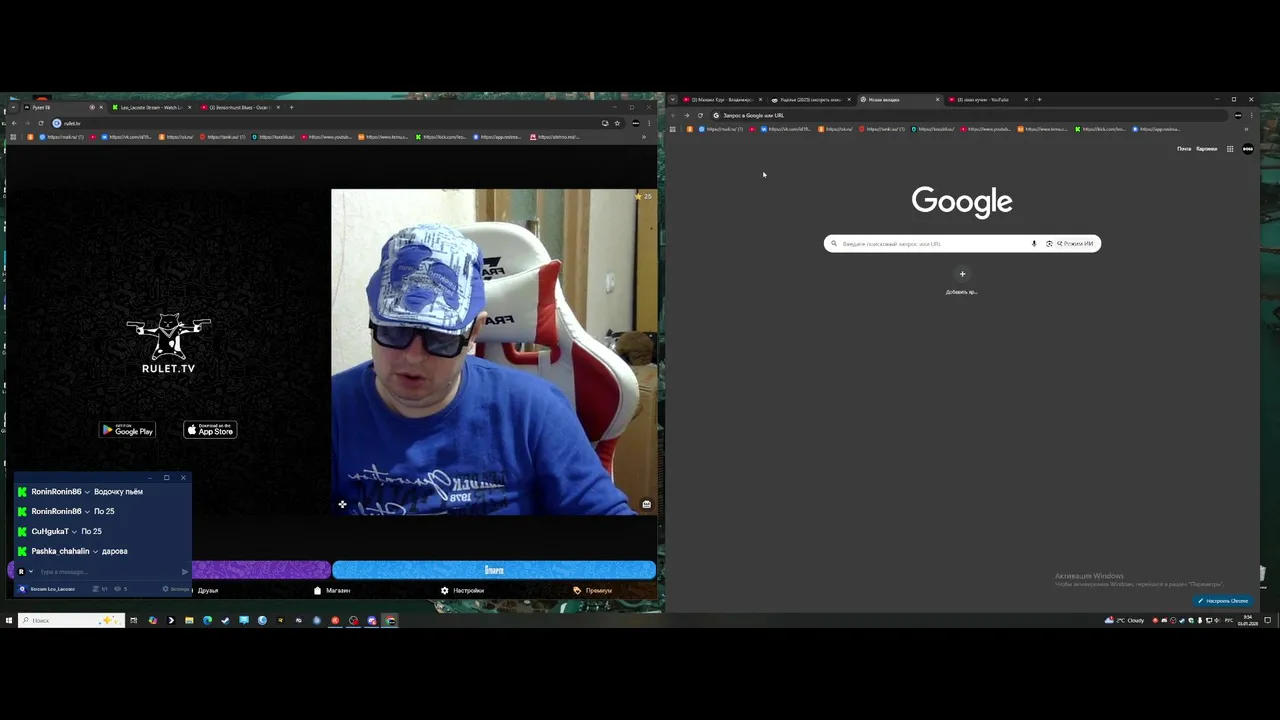Send the chat message with arrow icon

click(184, 572)
